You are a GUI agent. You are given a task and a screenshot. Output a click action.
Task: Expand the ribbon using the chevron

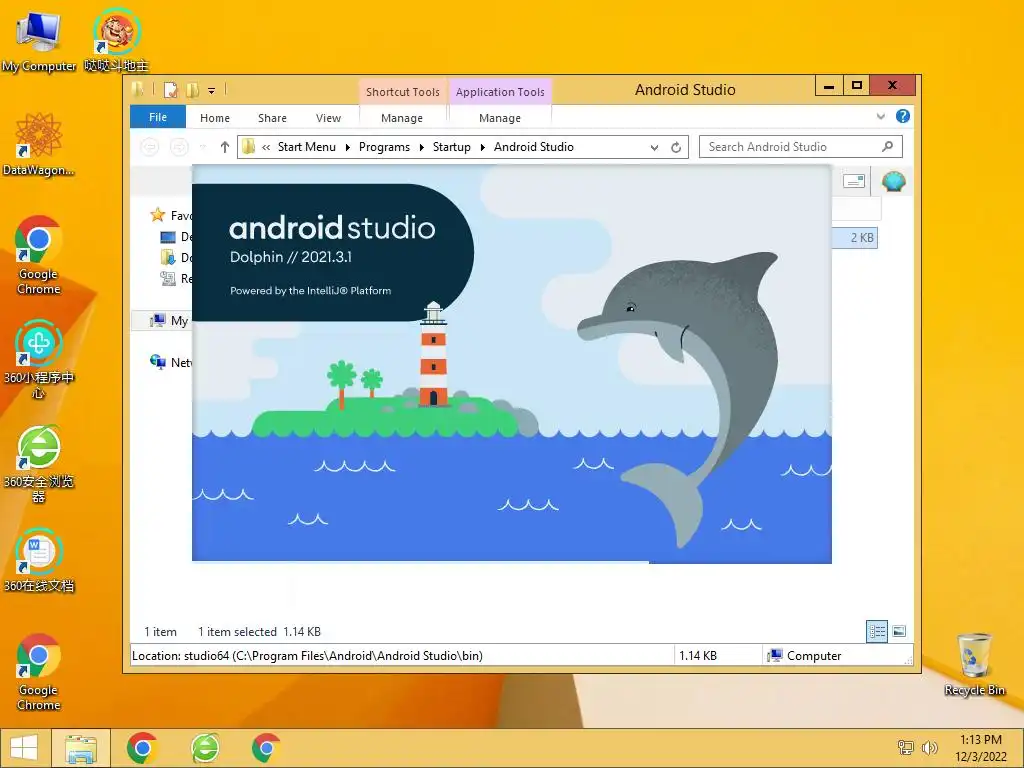pyautogui.click(x=880, y=116)
